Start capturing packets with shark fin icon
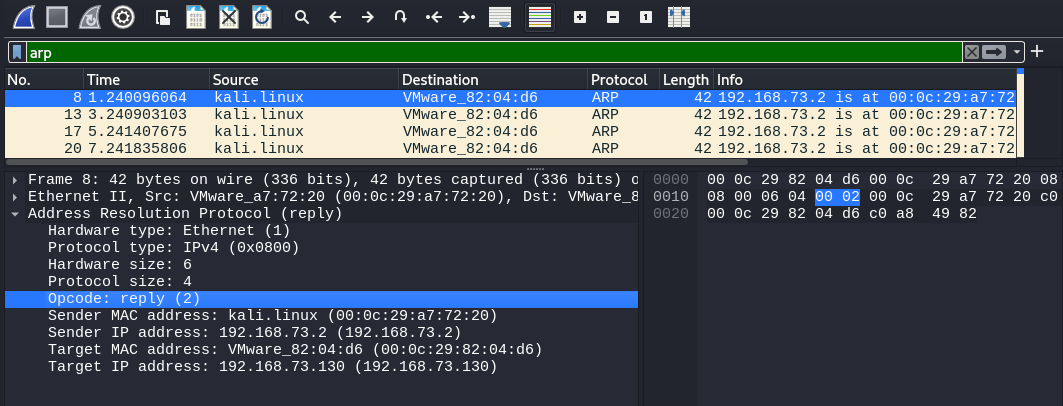1063x406 pixels. (24, 17)
